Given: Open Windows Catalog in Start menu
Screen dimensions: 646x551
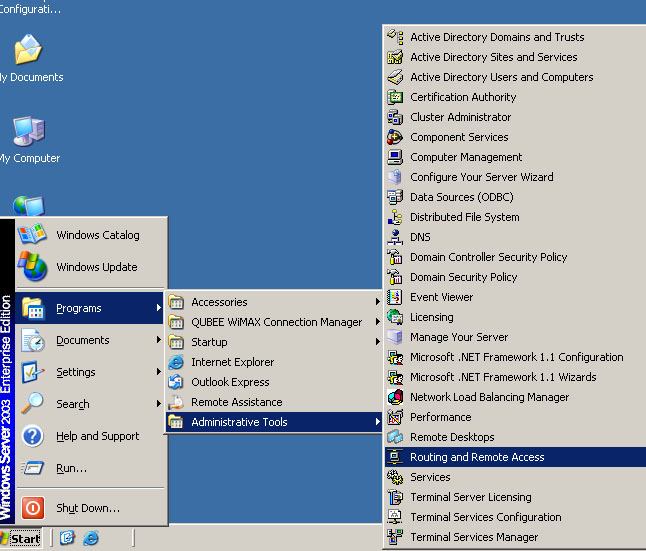Looking at the screenshot, I should [90, 235].
